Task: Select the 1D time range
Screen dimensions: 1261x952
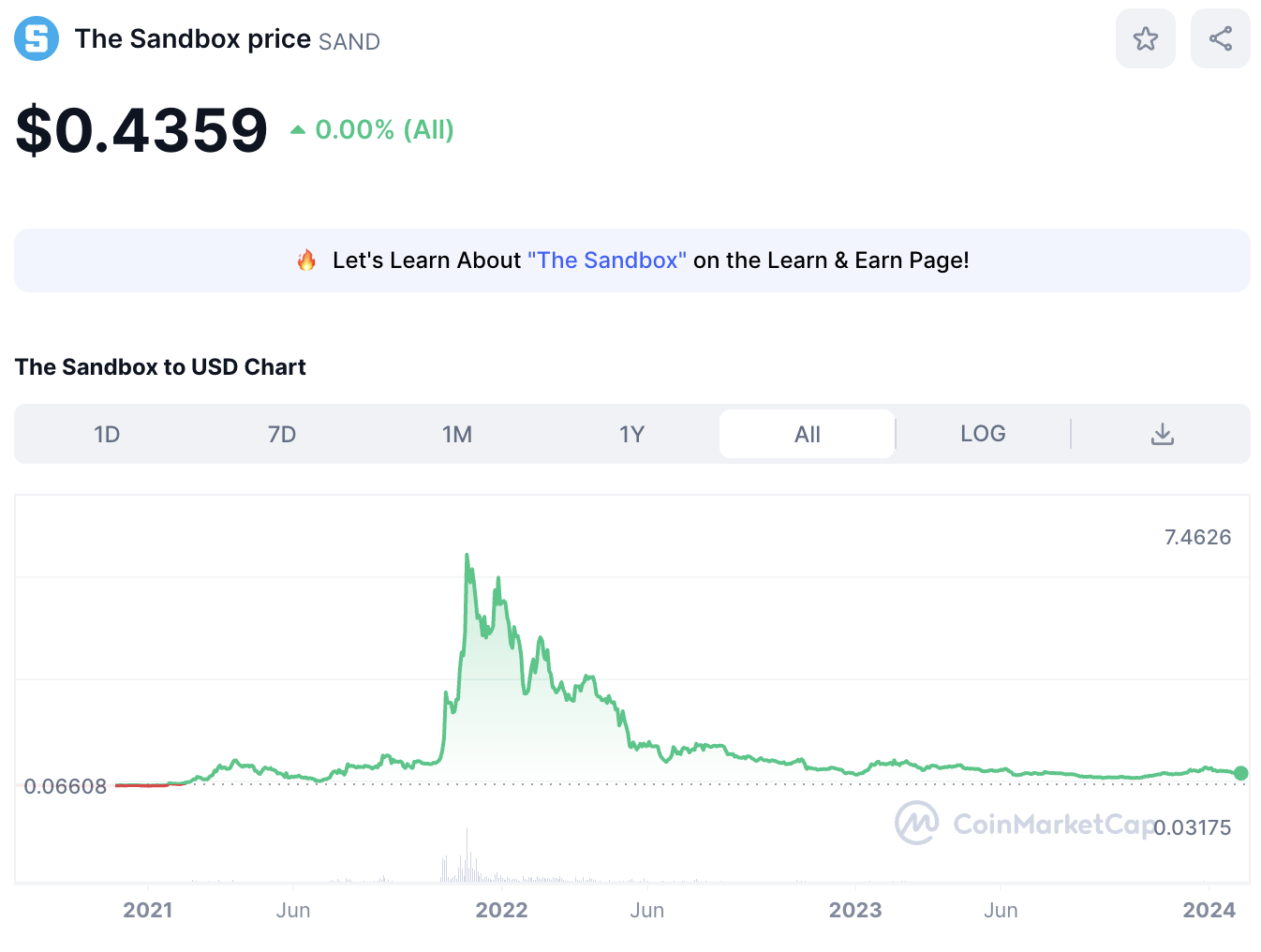Action: point(107,434)
